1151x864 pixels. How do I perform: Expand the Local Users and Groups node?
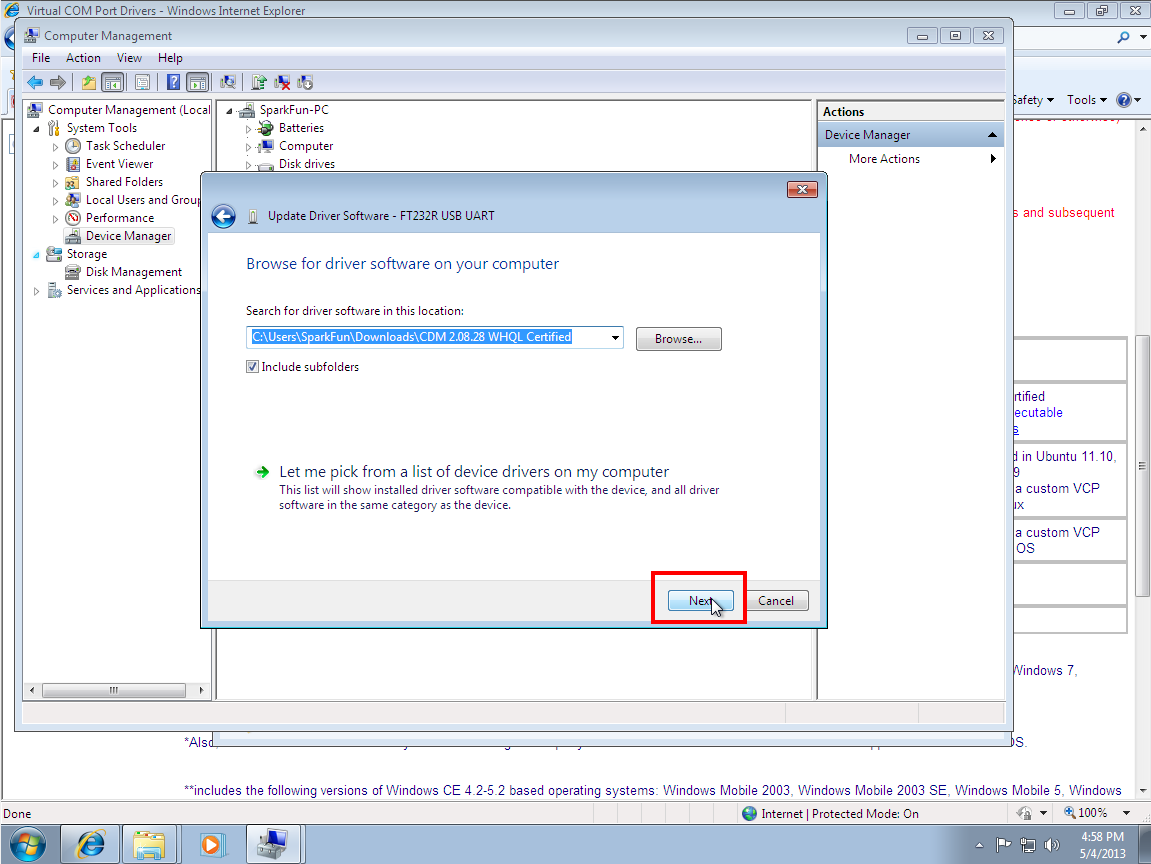click(x=55, y=200)
